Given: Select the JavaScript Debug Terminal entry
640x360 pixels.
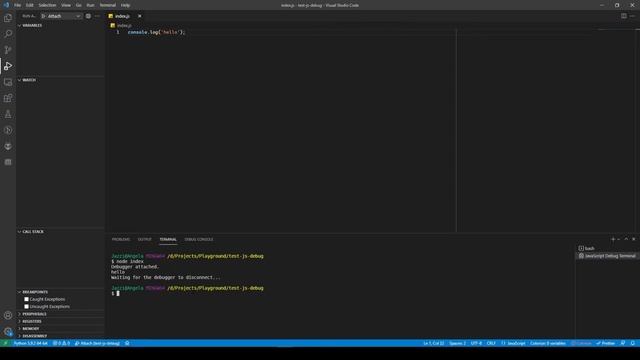Looking at the screenshot, I should coord(607,256).
